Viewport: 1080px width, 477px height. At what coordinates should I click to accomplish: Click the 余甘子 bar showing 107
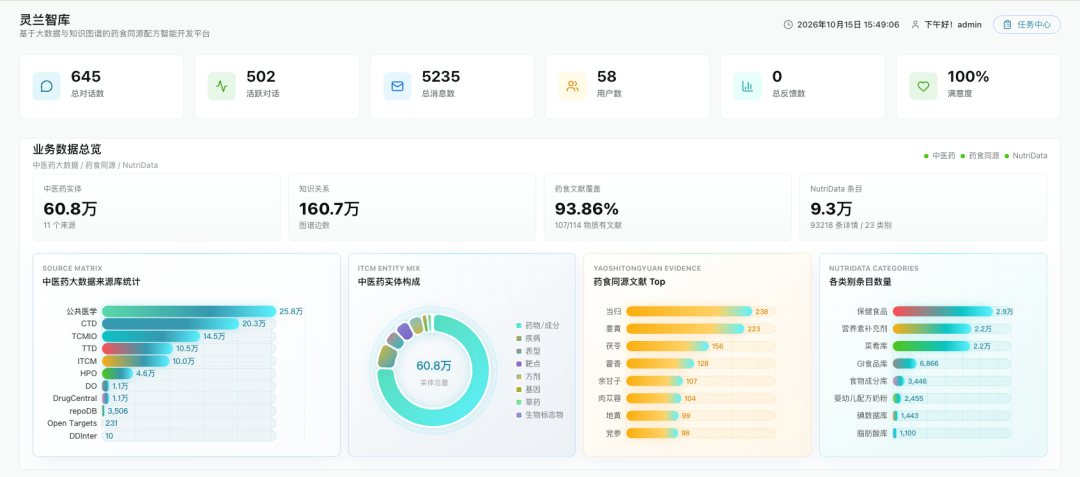(654, 381)
